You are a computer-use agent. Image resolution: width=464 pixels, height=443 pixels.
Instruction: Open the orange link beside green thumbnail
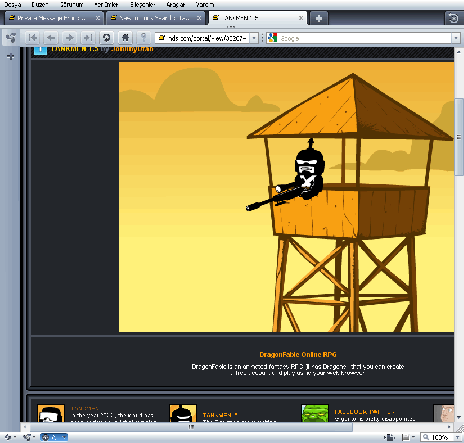tap(364, 412)
